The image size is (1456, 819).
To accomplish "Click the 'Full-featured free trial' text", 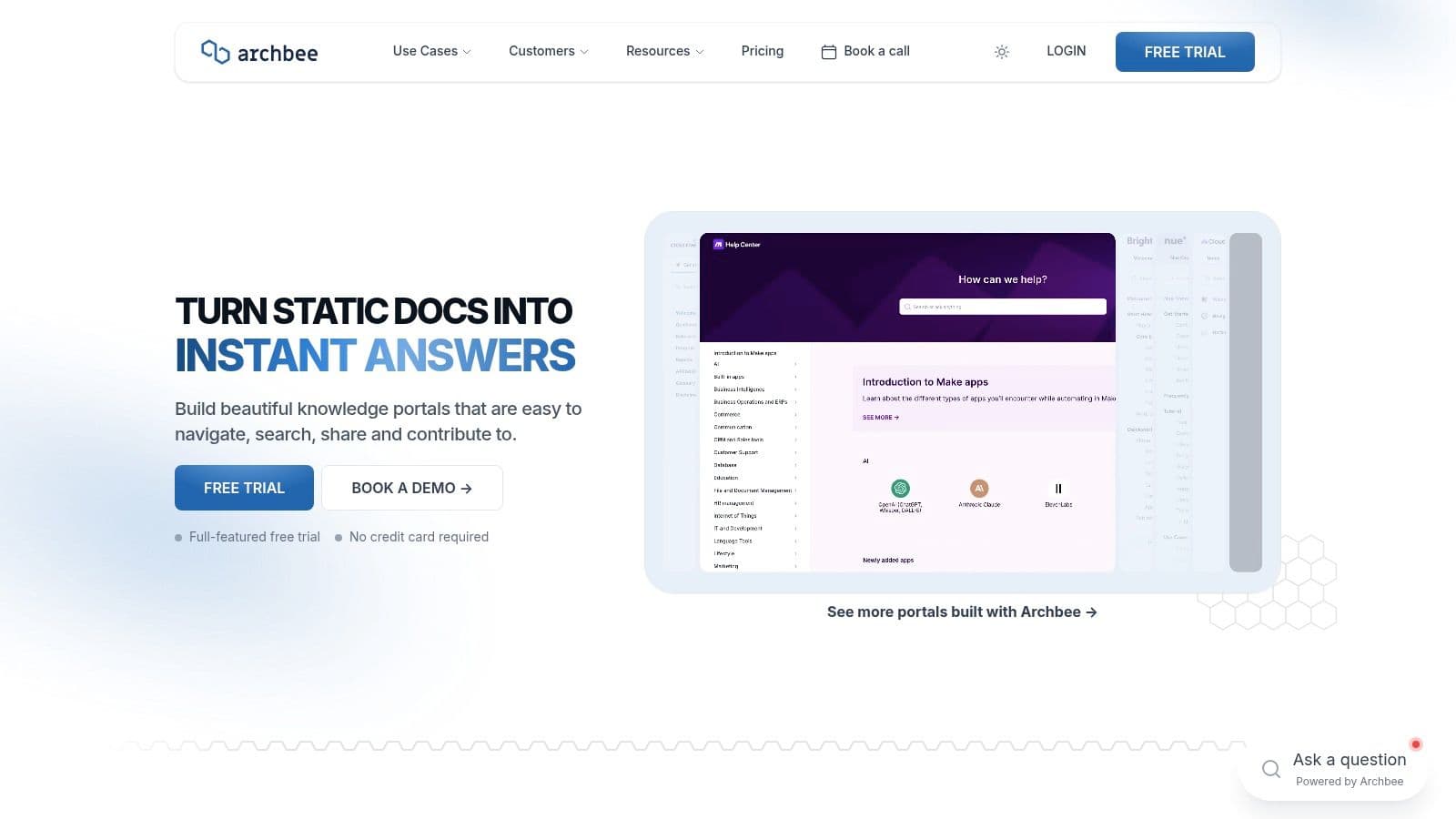I will click(x=255, y=537).
